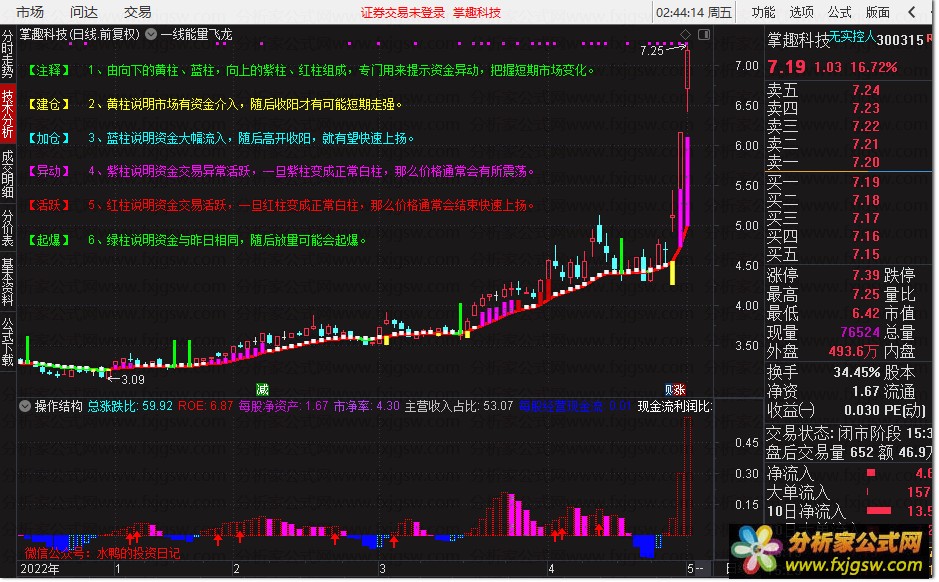939x582 pixels.
Task: Click the 市净率: 4.30 indicator value
Action: pos(366,406)
